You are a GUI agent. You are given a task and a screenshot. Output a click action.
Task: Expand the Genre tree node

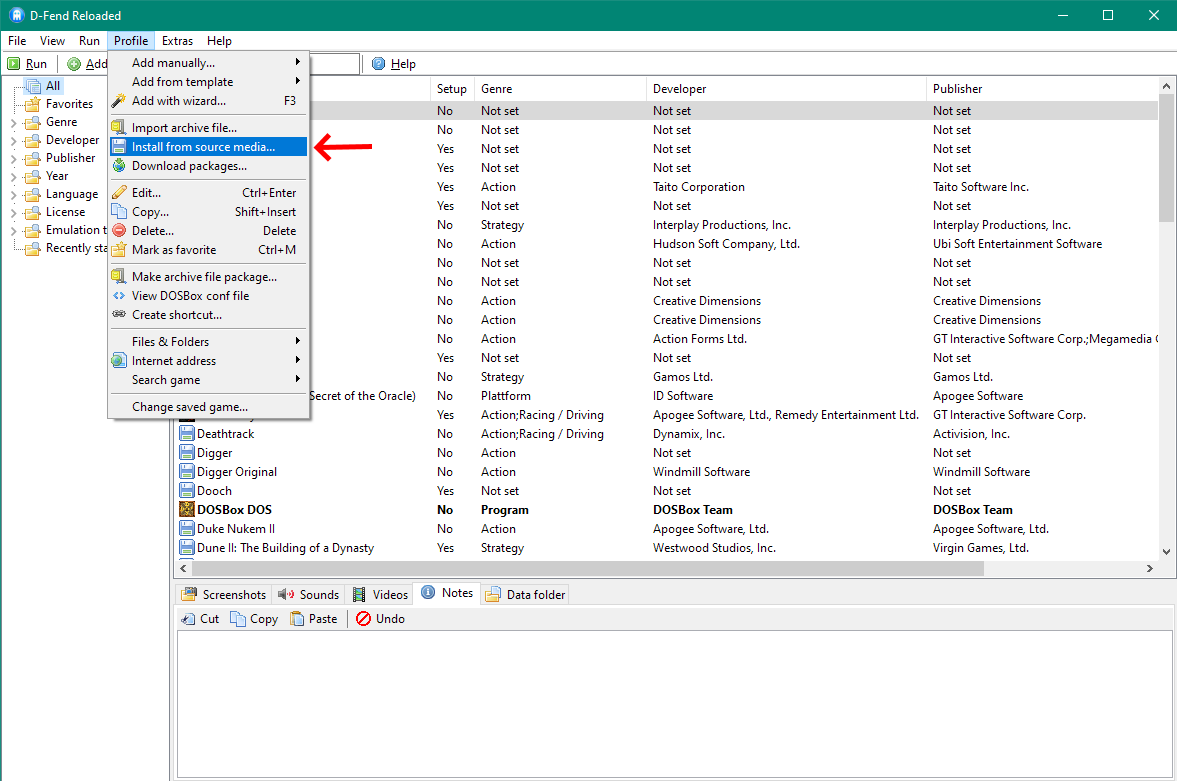click(x=14, y=123)
